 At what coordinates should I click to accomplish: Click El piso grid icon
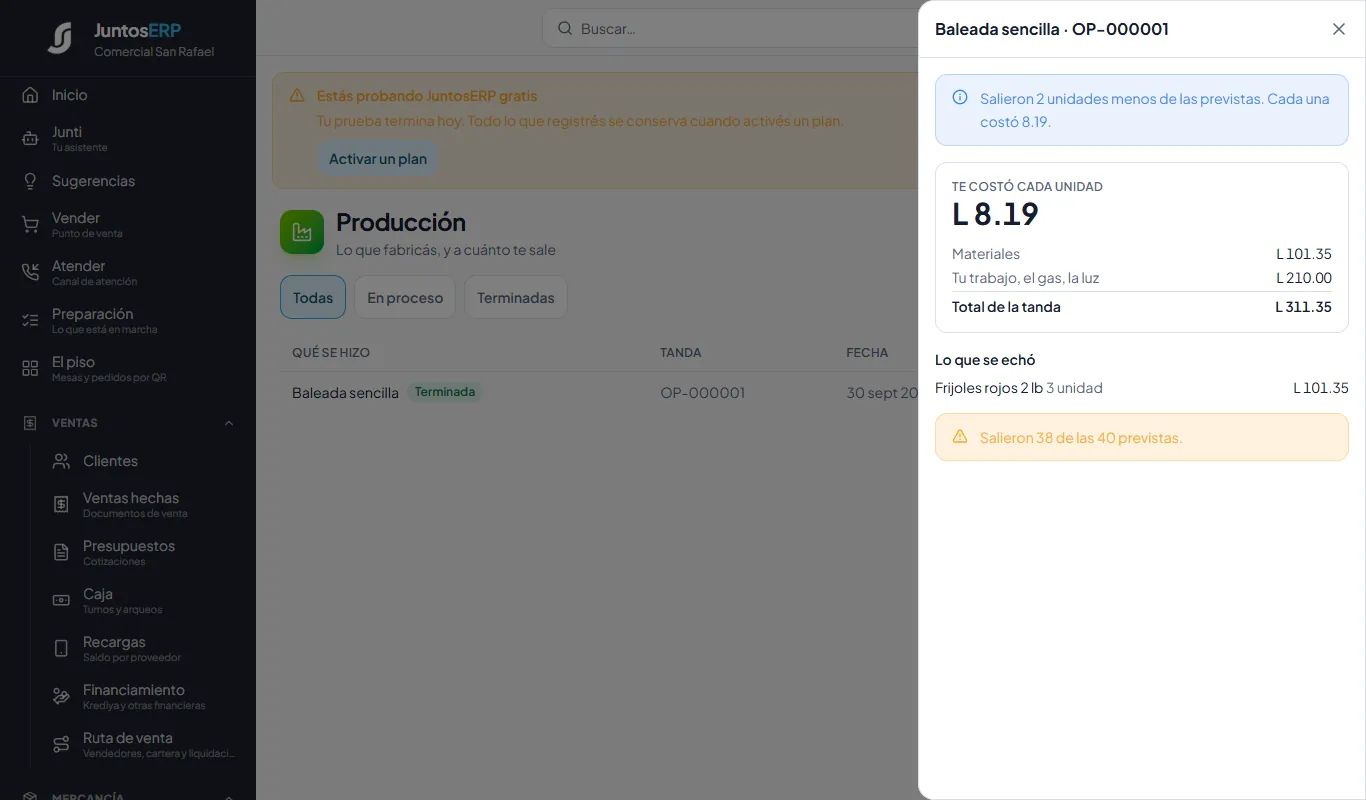coord(30,369)
